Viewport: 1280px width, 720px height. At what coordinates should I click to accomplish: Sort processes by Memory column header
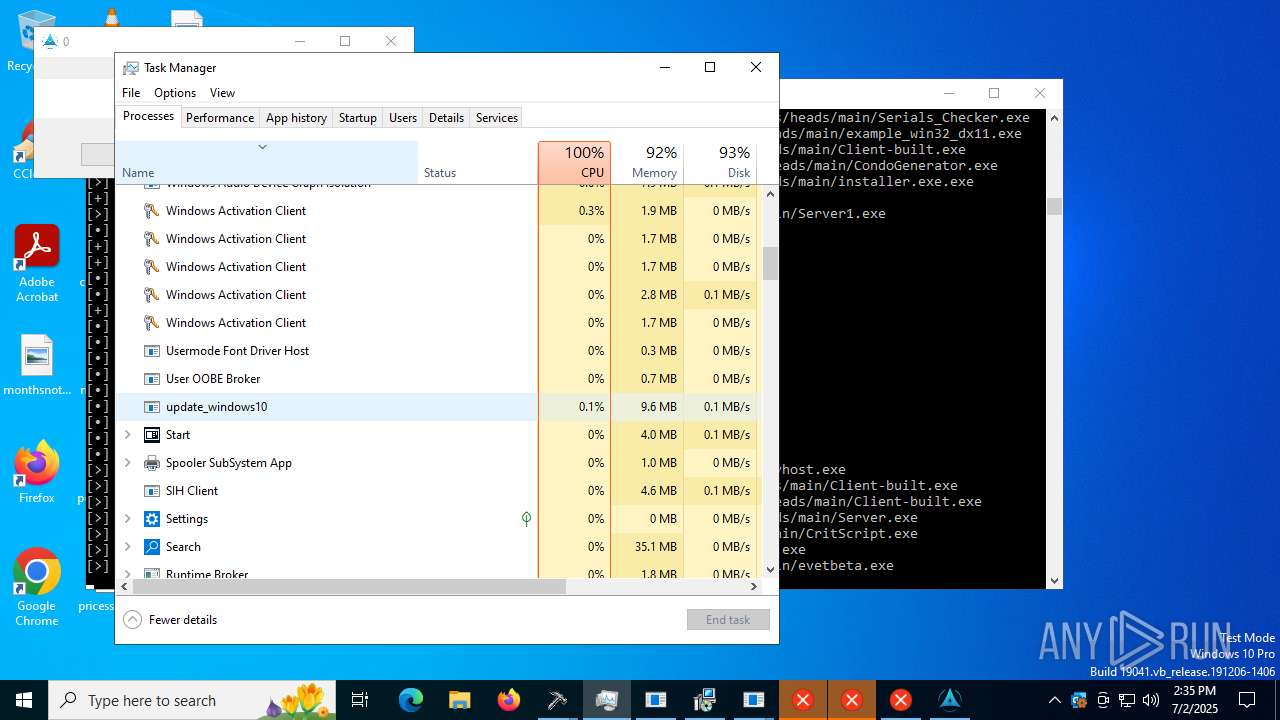pos(647,162)
